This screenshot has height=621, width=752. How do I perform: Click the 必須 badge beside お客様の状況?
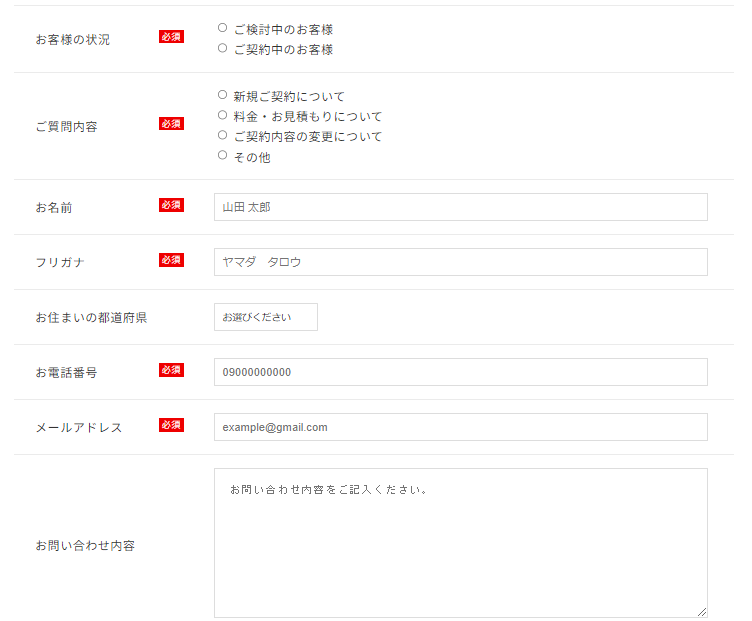click(171, 37)
